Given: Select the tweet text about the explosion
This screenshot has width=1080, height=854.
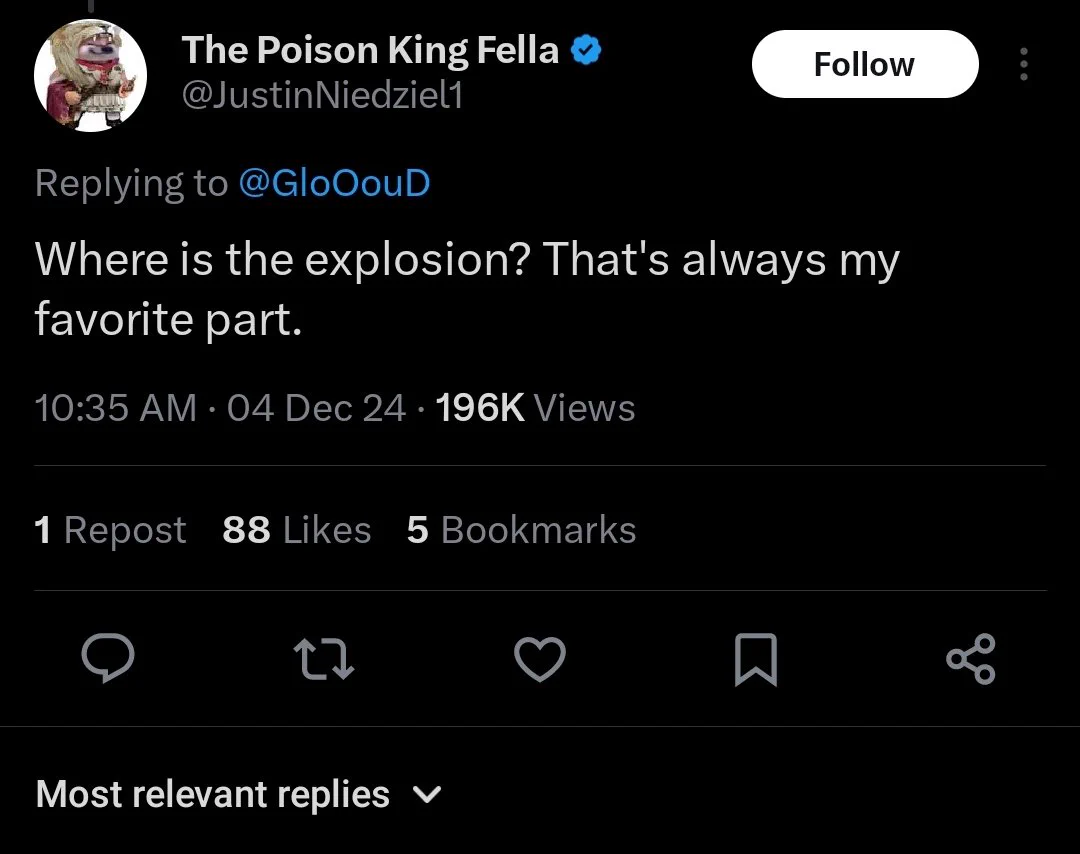Looking at the screenshot, I should 467,289.
